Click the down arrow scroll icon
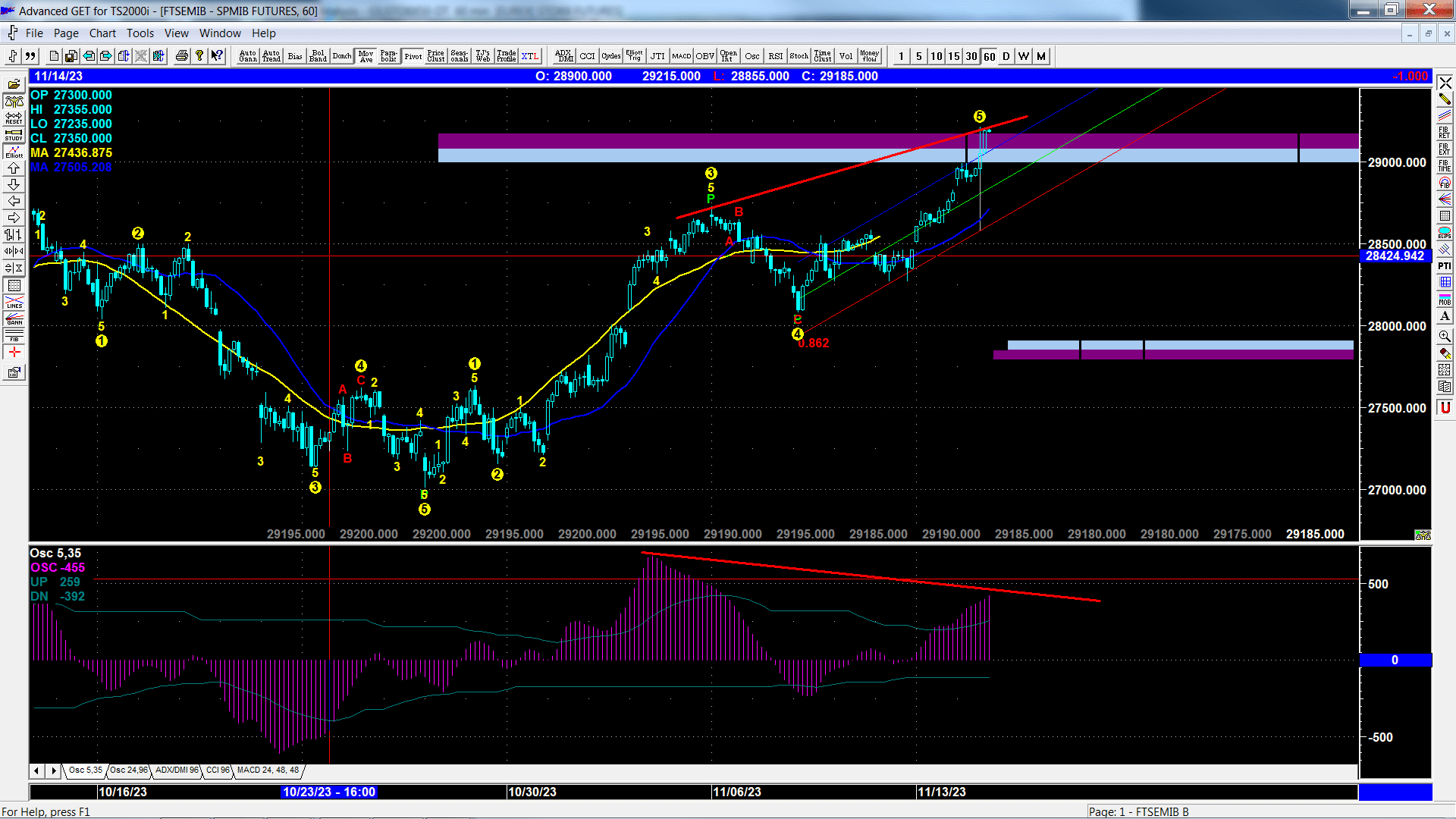This screenshot has height=819, width=1456. tap(14, 184)
